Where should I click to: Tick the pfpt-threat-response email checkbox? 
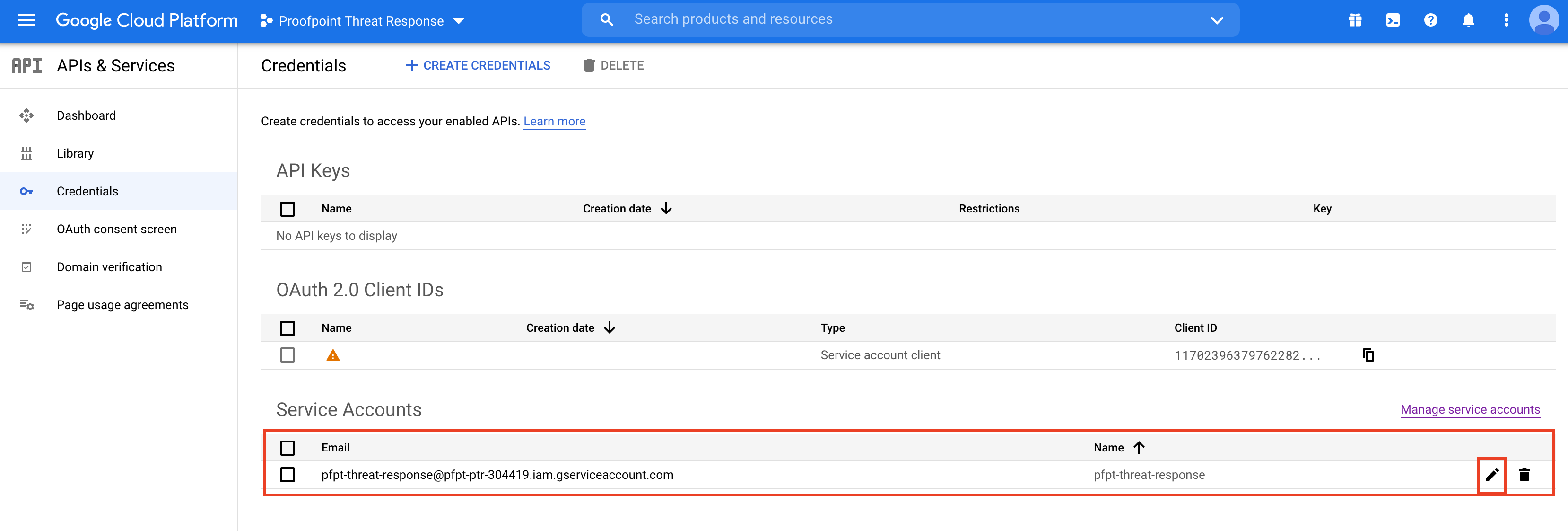tap(287, 475)
